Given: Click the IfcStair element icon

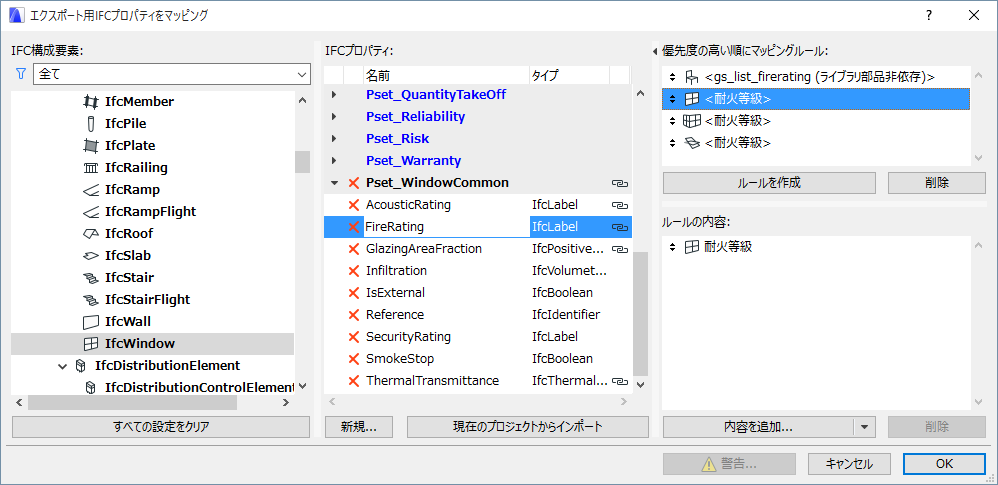Looking at the screenshot, I should click(x=91, y=277).
